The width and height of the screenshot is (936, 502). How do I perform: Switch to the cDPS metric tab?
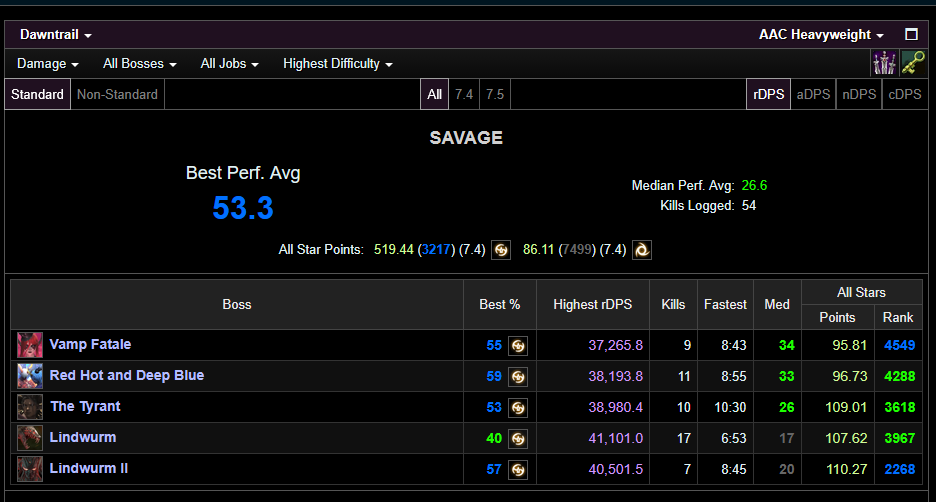tap(905, 94)
